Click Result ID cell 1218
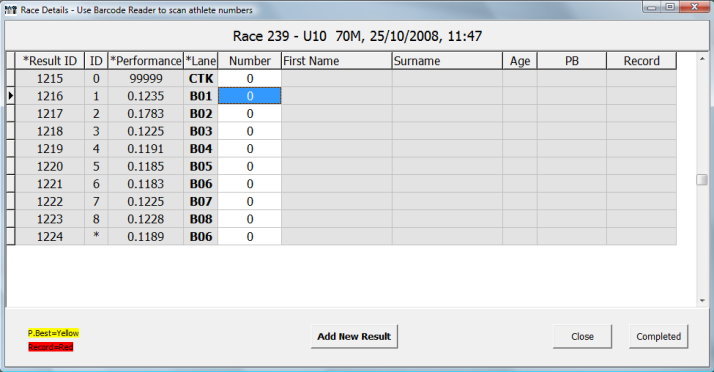This screenshot has width=714, height=372. 50,131
